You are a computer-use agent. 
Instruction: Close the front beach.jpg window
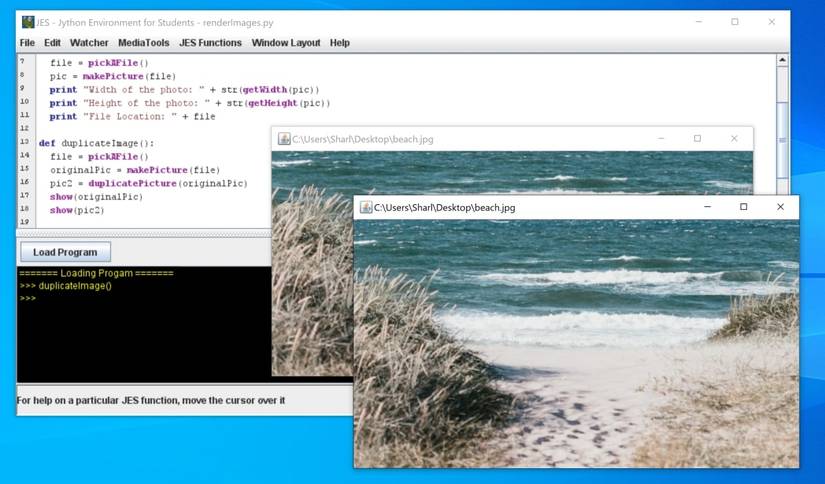pos(780,207)
